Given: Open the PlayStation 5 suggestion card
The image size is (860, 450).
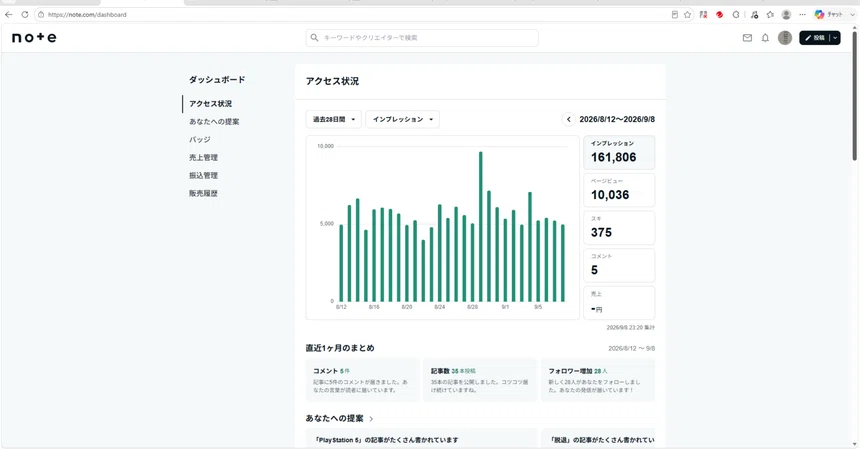Looking at the screenshot, I should pos(422,439).
